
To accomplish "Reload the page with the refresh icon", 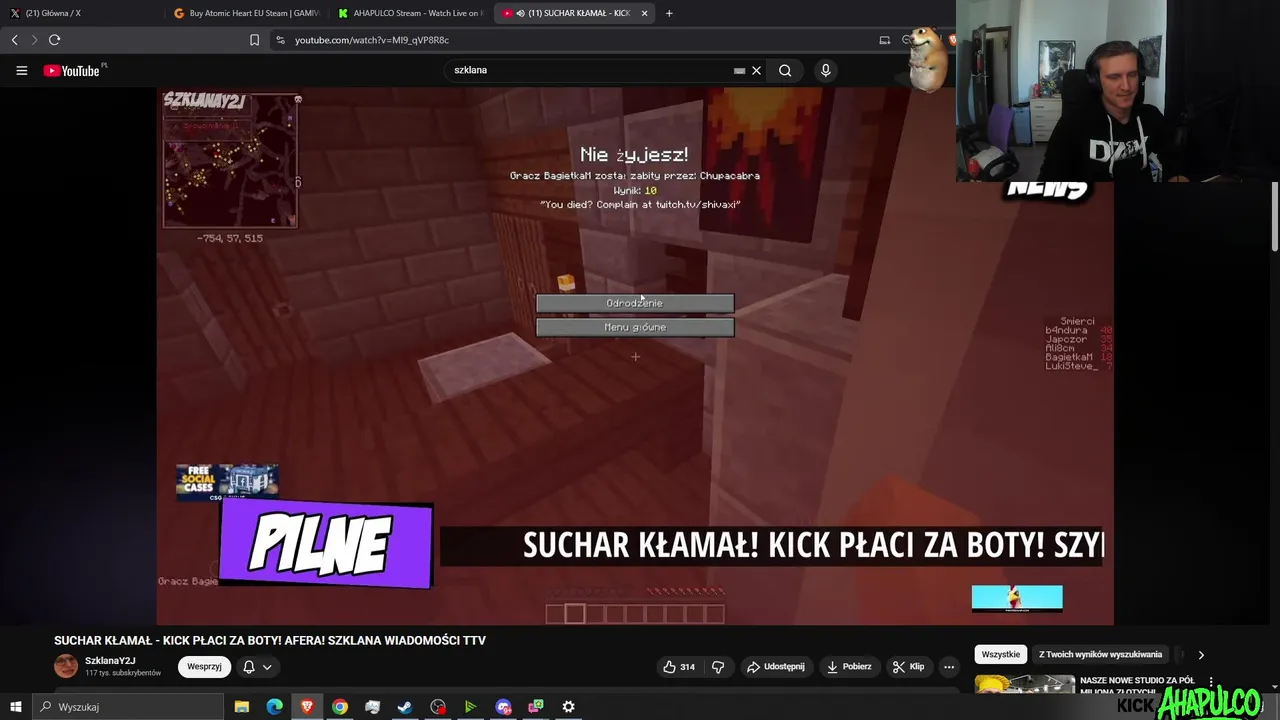I will tap(54, 40).
